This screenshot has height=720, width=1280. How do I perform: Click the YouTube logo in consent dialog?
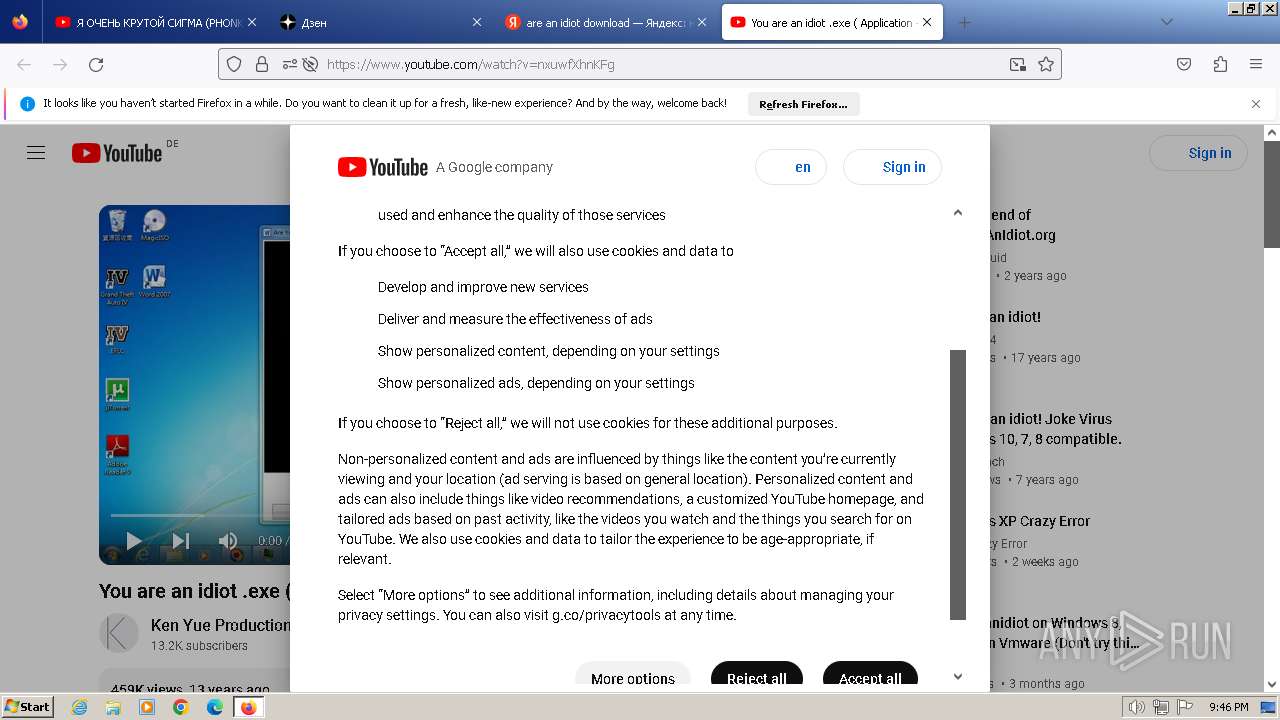click(x=382, y=167)
